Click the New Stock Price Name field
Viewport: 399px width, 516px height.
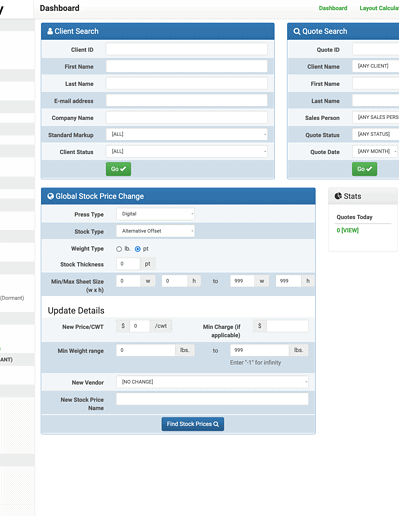pos(212,399)
